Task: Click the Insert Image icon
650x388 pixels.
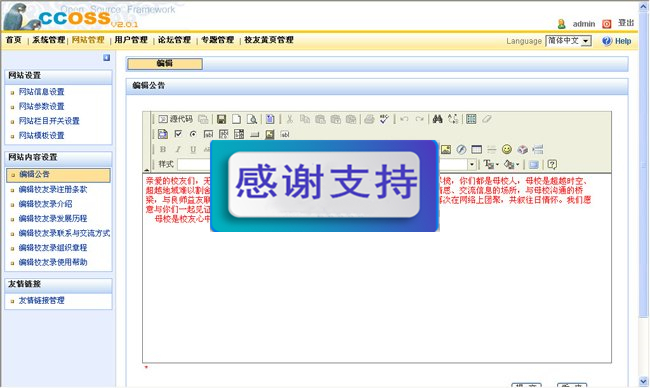Action: click(446, 149)
